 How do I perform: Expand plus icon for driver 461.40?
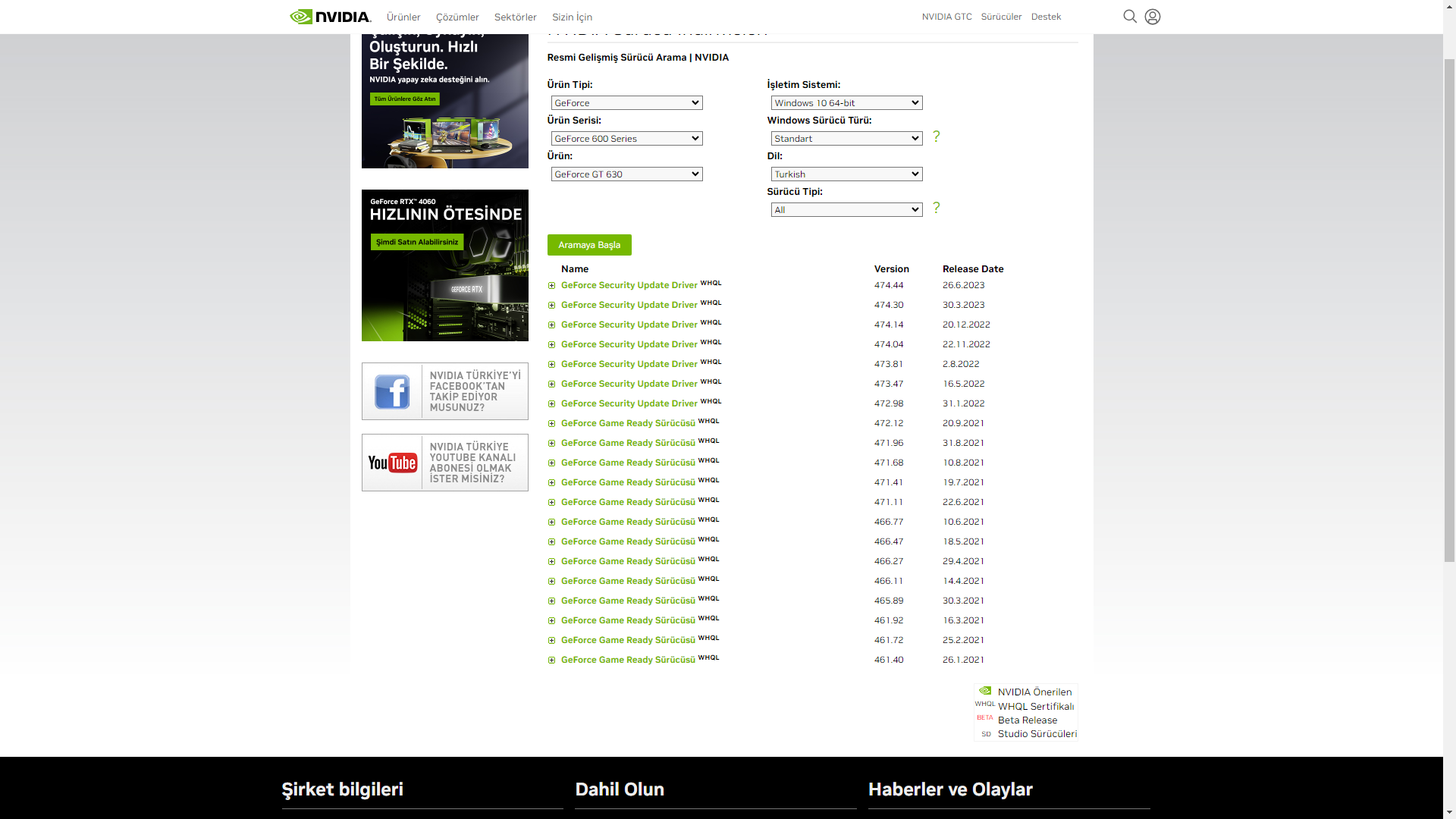pyautogui.click(x=551, y=661)
